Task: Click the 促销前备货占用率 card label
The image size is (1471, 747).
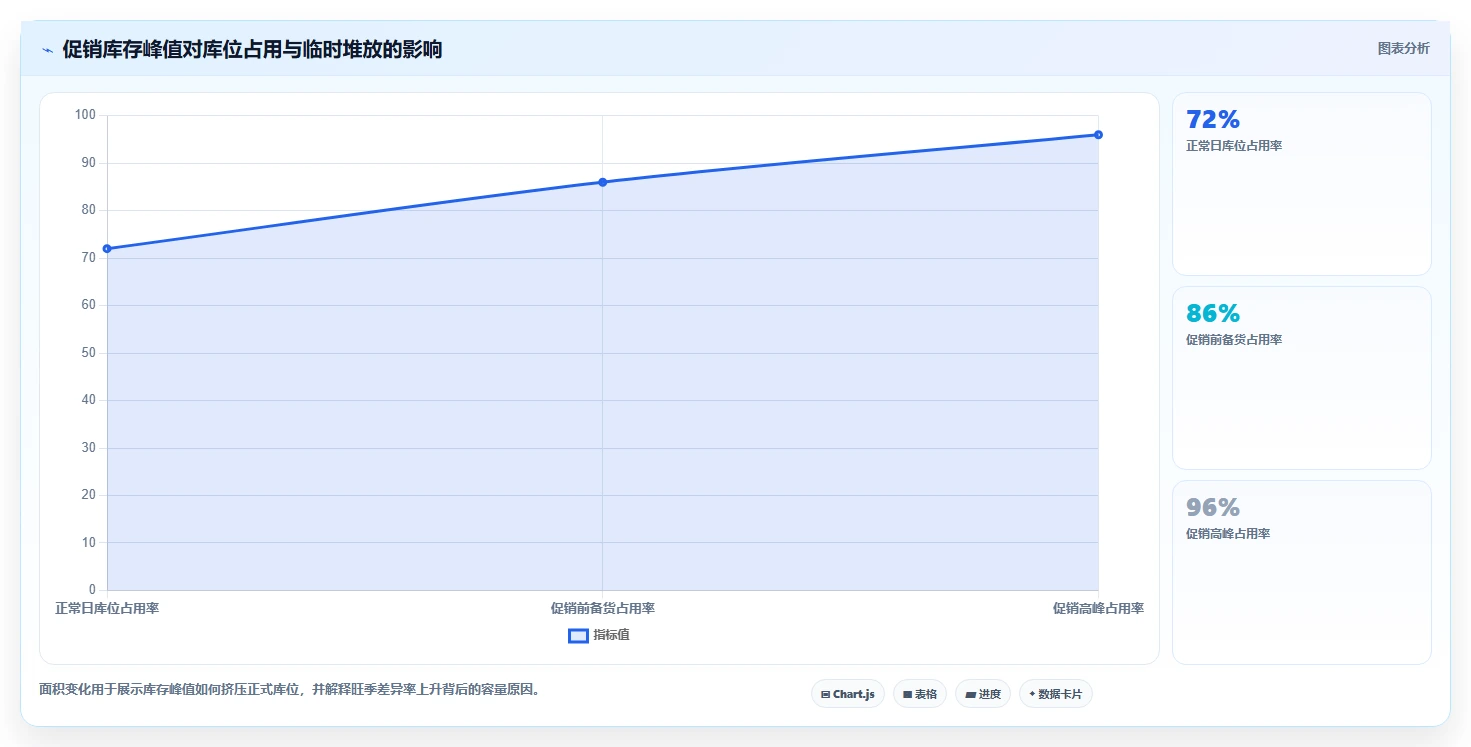Action: 1234,340
